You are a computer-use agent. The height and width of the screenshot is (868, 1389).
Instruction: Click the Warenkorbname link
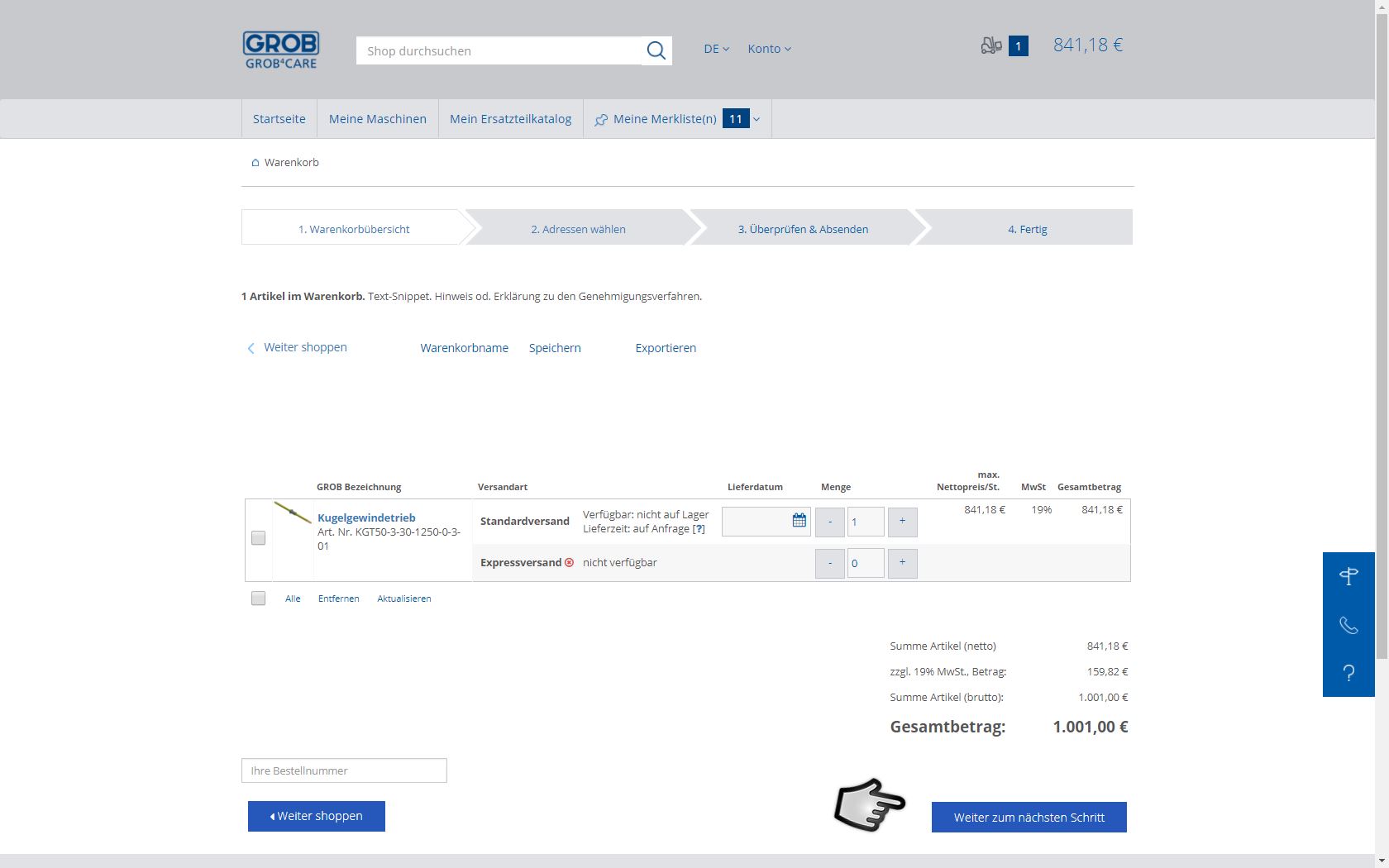[x=465, y=348]
